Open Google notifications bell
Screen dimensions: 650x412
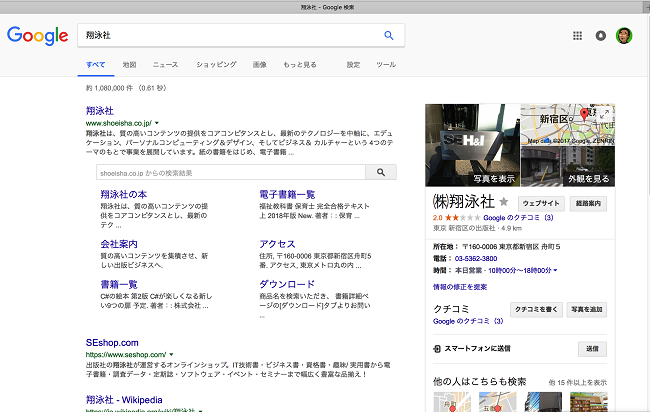click(600, 36)
